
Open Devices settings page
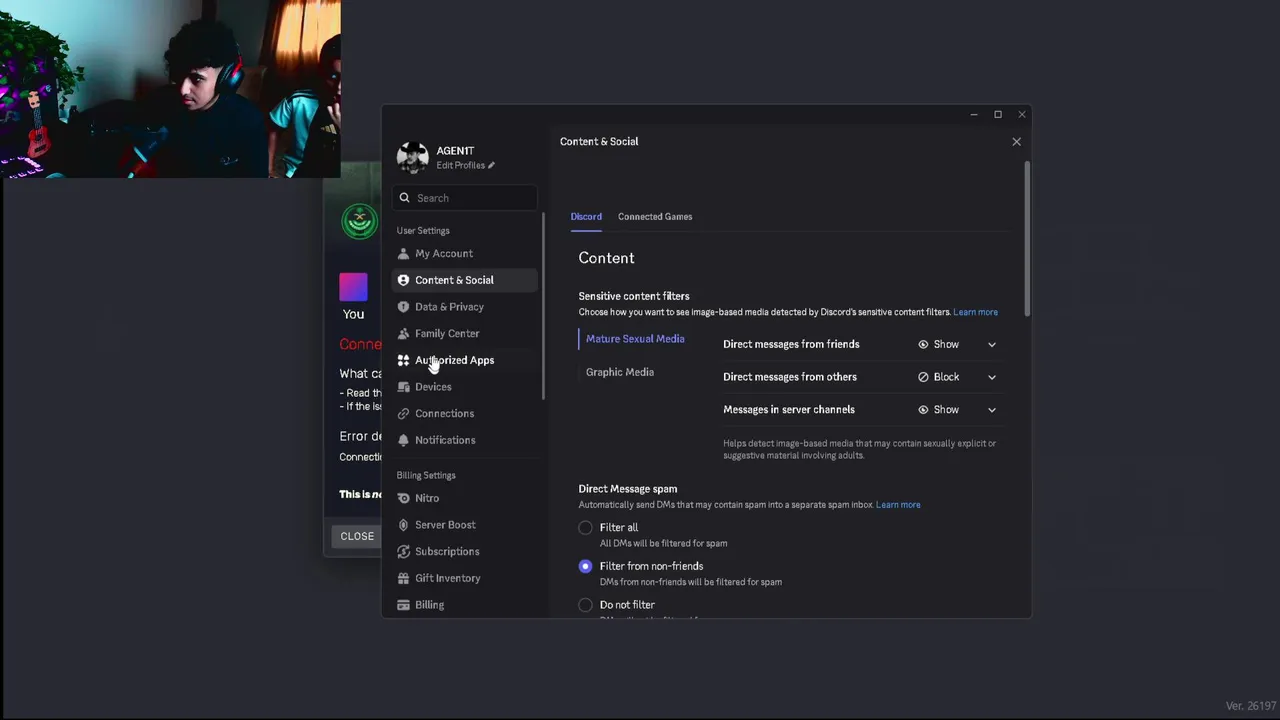(x=464, y=387)
